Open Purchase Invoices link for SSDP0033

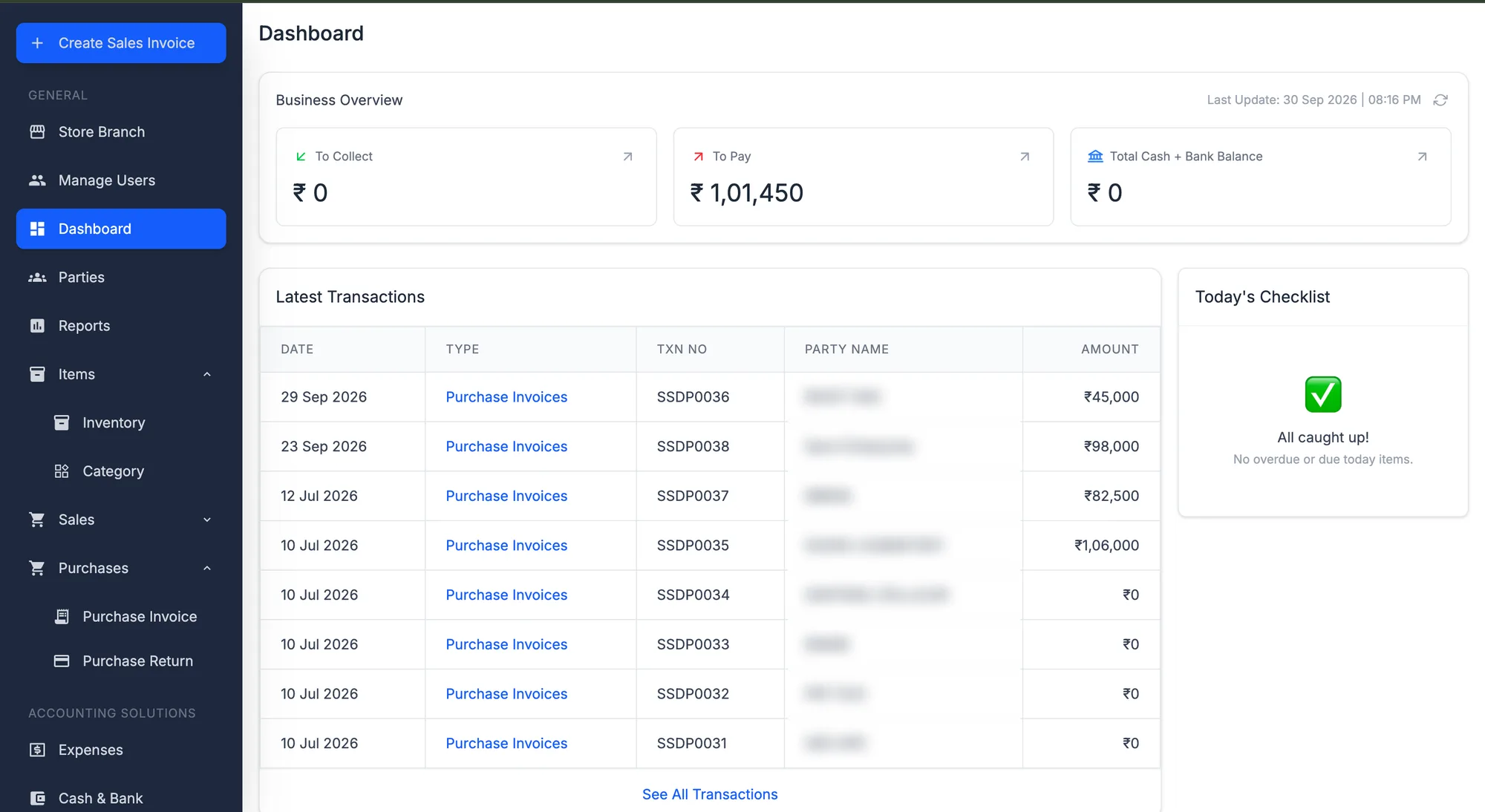pos(506,644)
